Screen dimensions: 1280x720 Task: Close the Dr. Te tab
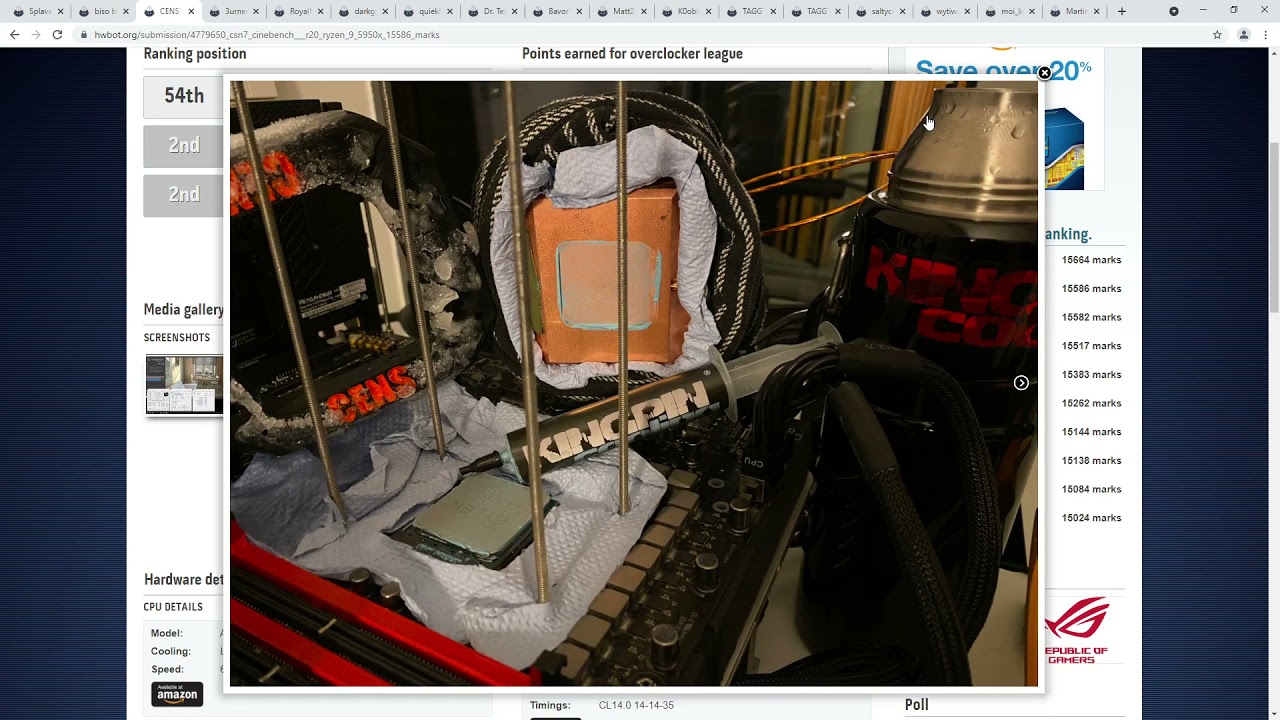515,12
